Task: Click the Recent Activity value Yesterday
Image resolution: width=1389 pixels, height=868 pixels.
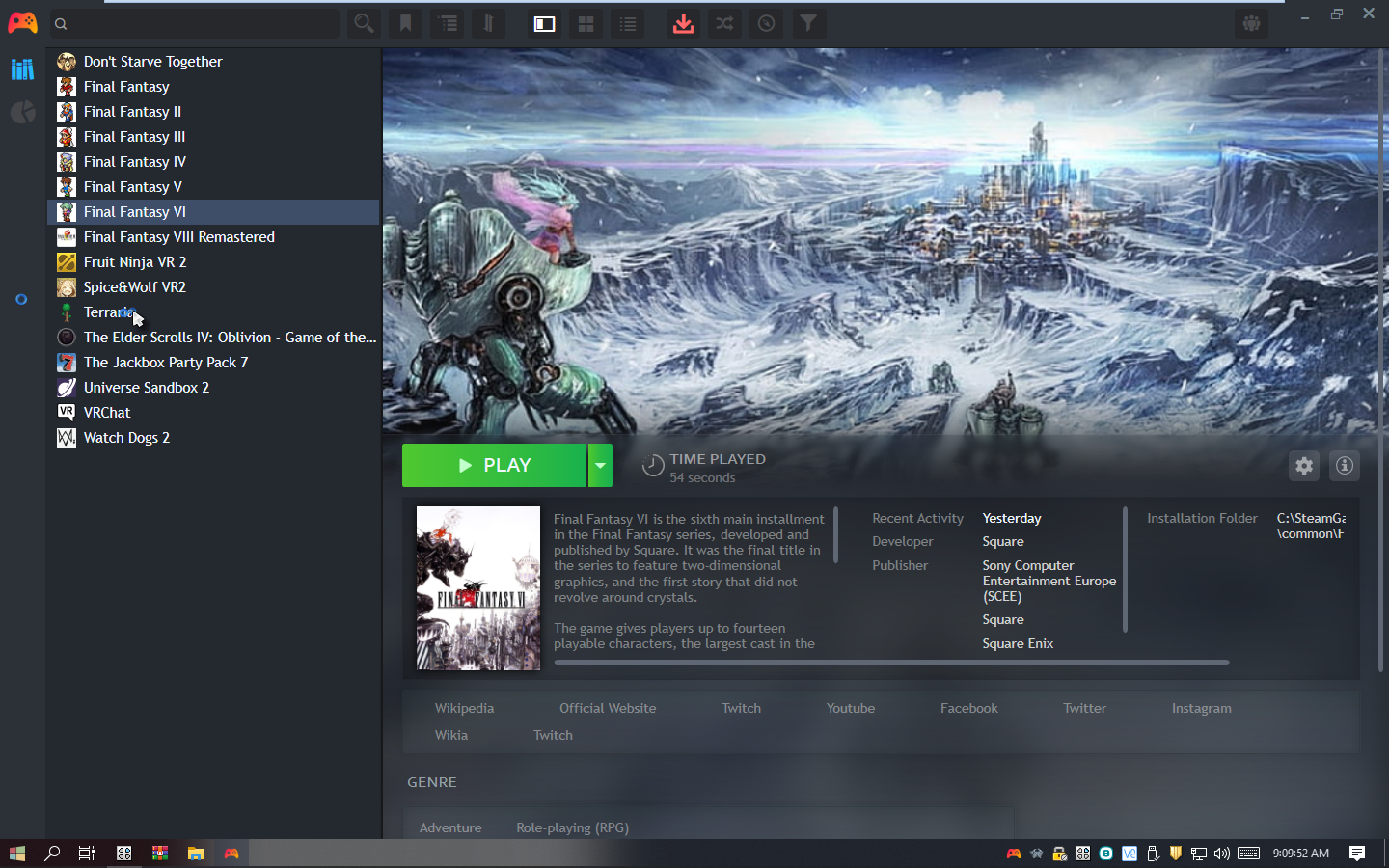Action: [1012, 518]
